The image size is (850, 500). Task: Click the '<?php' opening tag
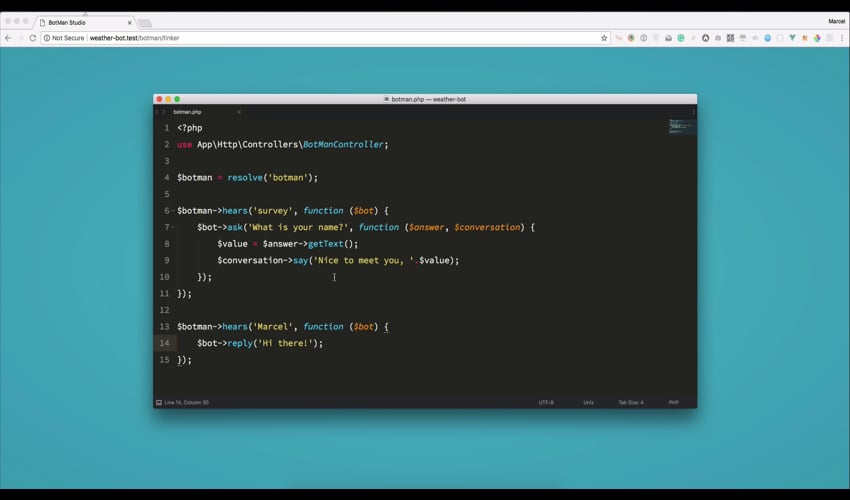[x=190, y=128]
